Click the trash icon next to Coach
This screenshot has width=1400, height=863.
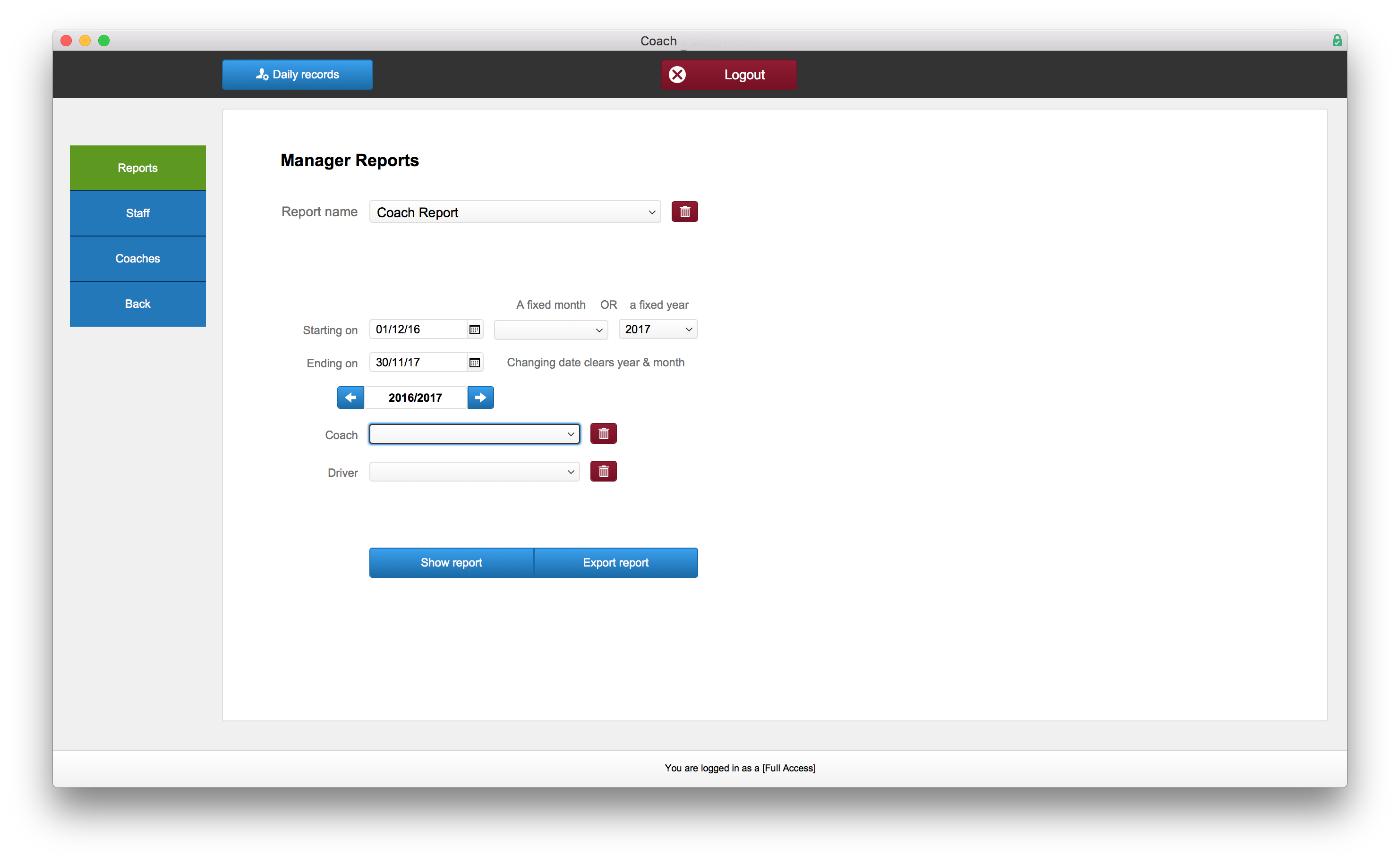click(x=603, y=434)
